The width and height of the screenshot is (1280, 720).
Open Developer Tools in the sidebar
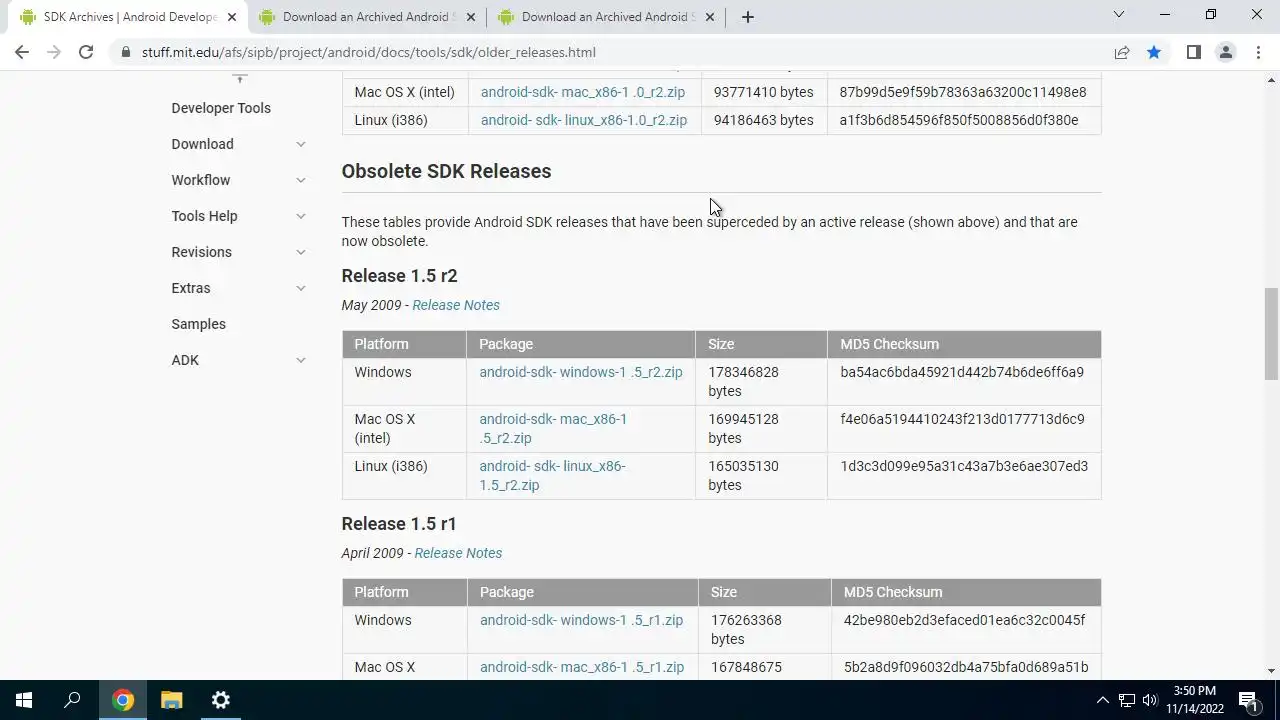click(x=221, y=108)
